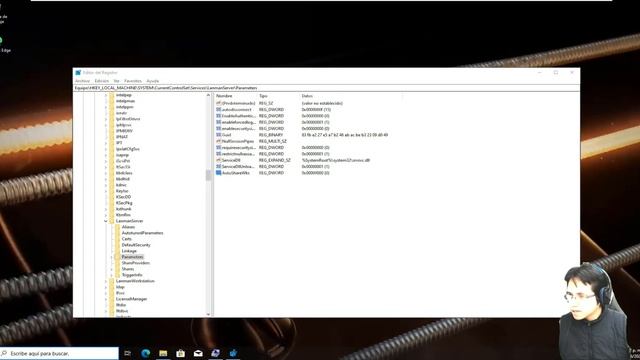Expand the Parameters subkey

click(112, 257)
